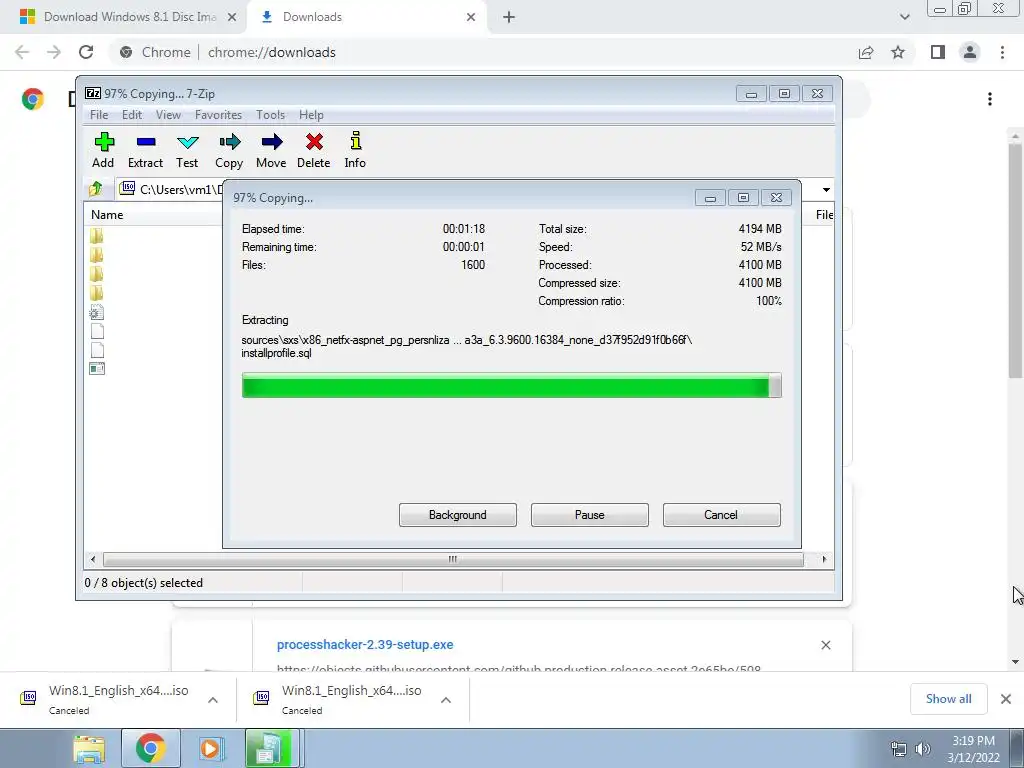Close the Downloads tab in Chrome
Viewport: 1024px width, 768px height.
pyautogui.click(x=471, y=17)
